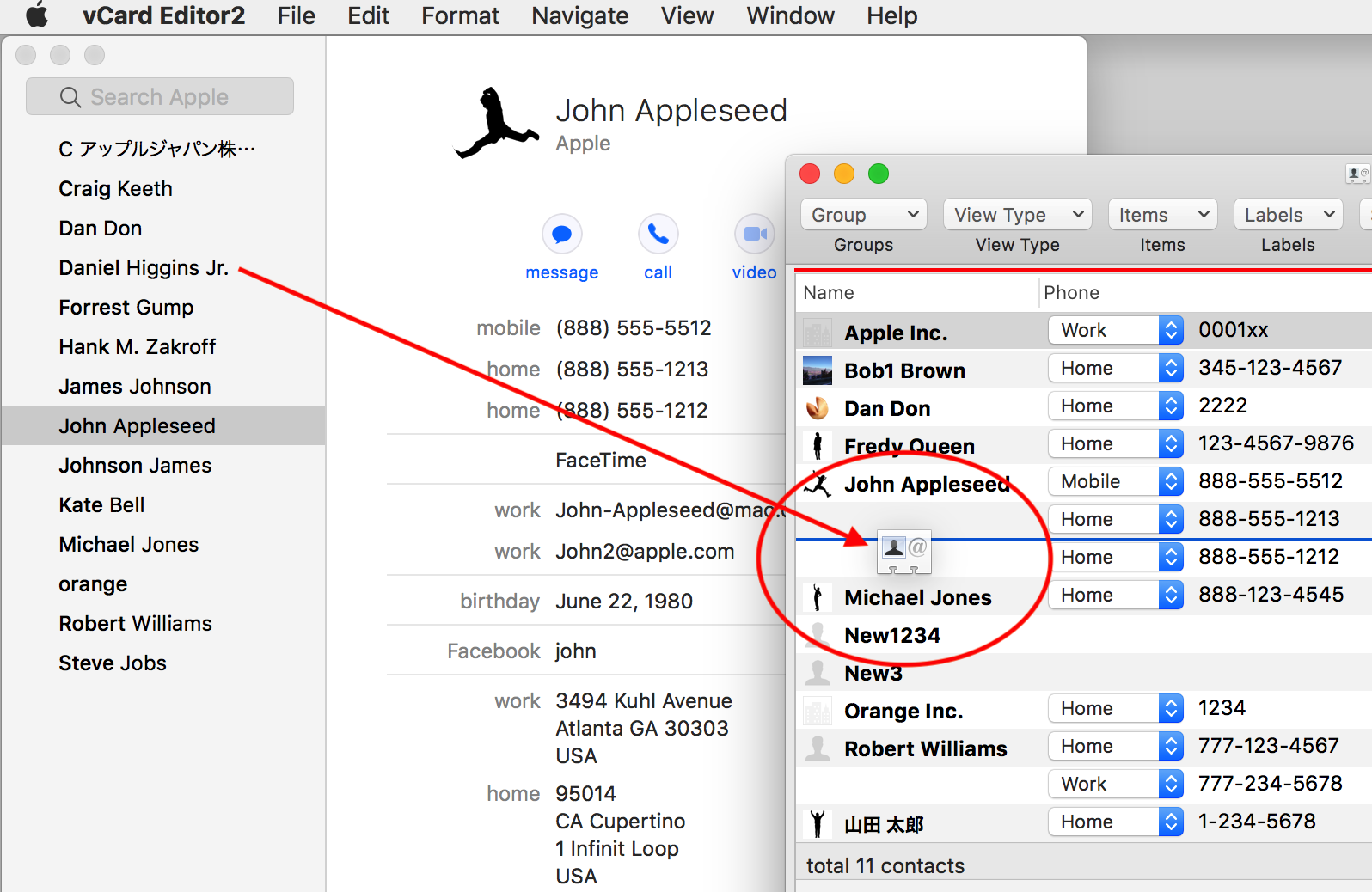Click email John2@apple.com

[645, 552]
